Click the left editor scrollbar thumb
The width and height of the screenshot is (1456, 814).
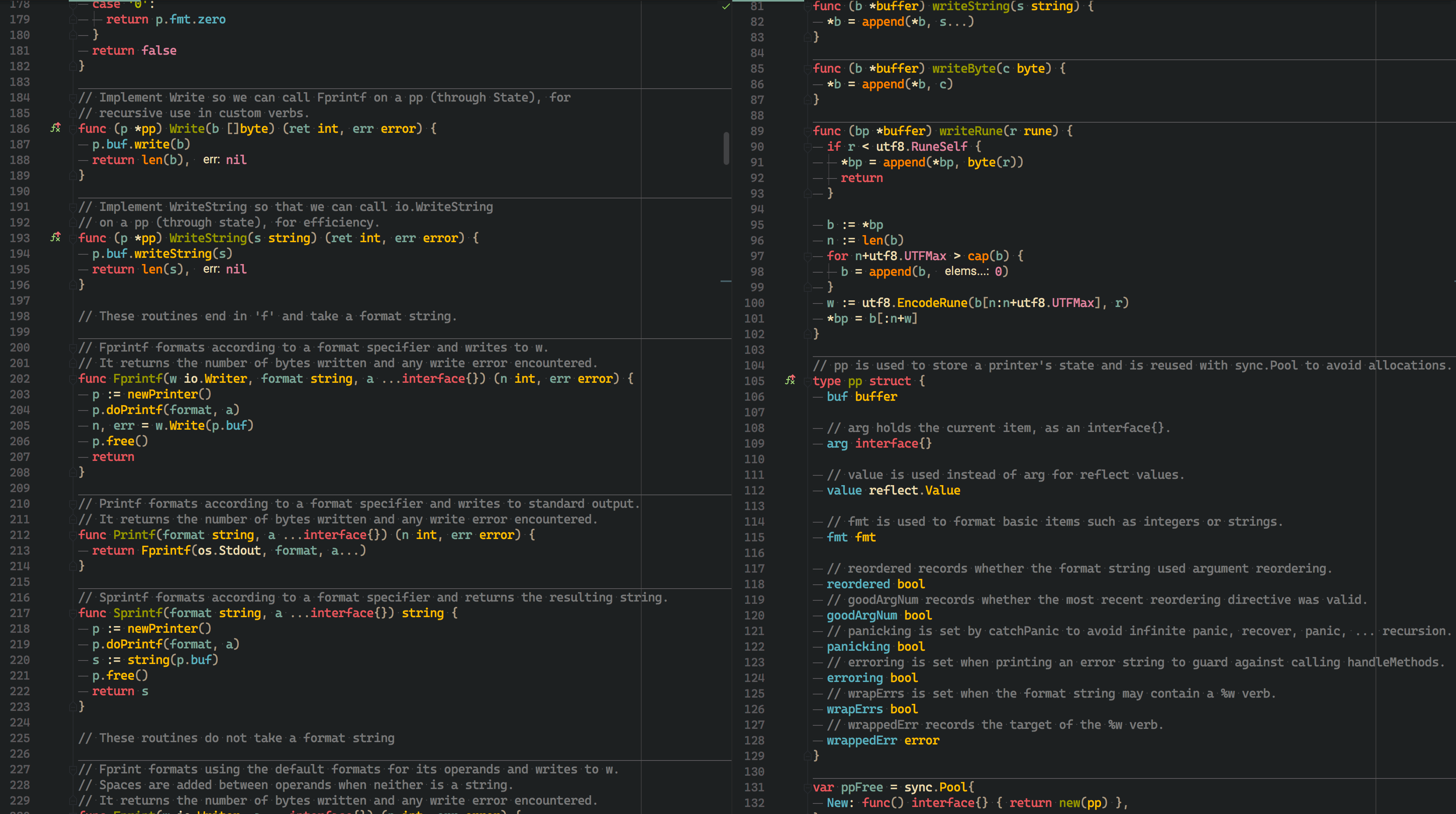pos(726,148)
